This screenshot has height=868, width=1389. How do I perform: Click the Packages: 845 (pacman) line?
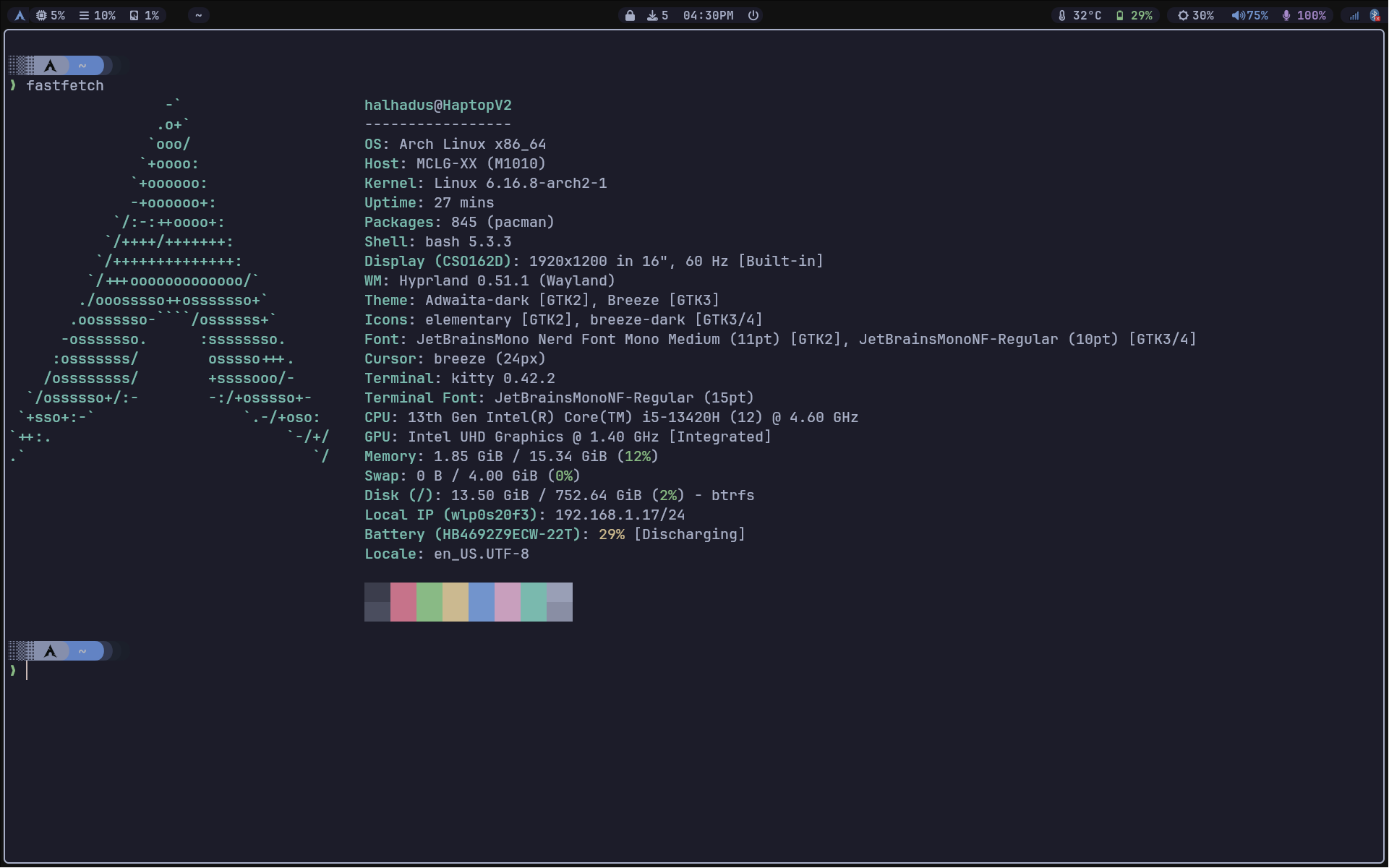459,223
